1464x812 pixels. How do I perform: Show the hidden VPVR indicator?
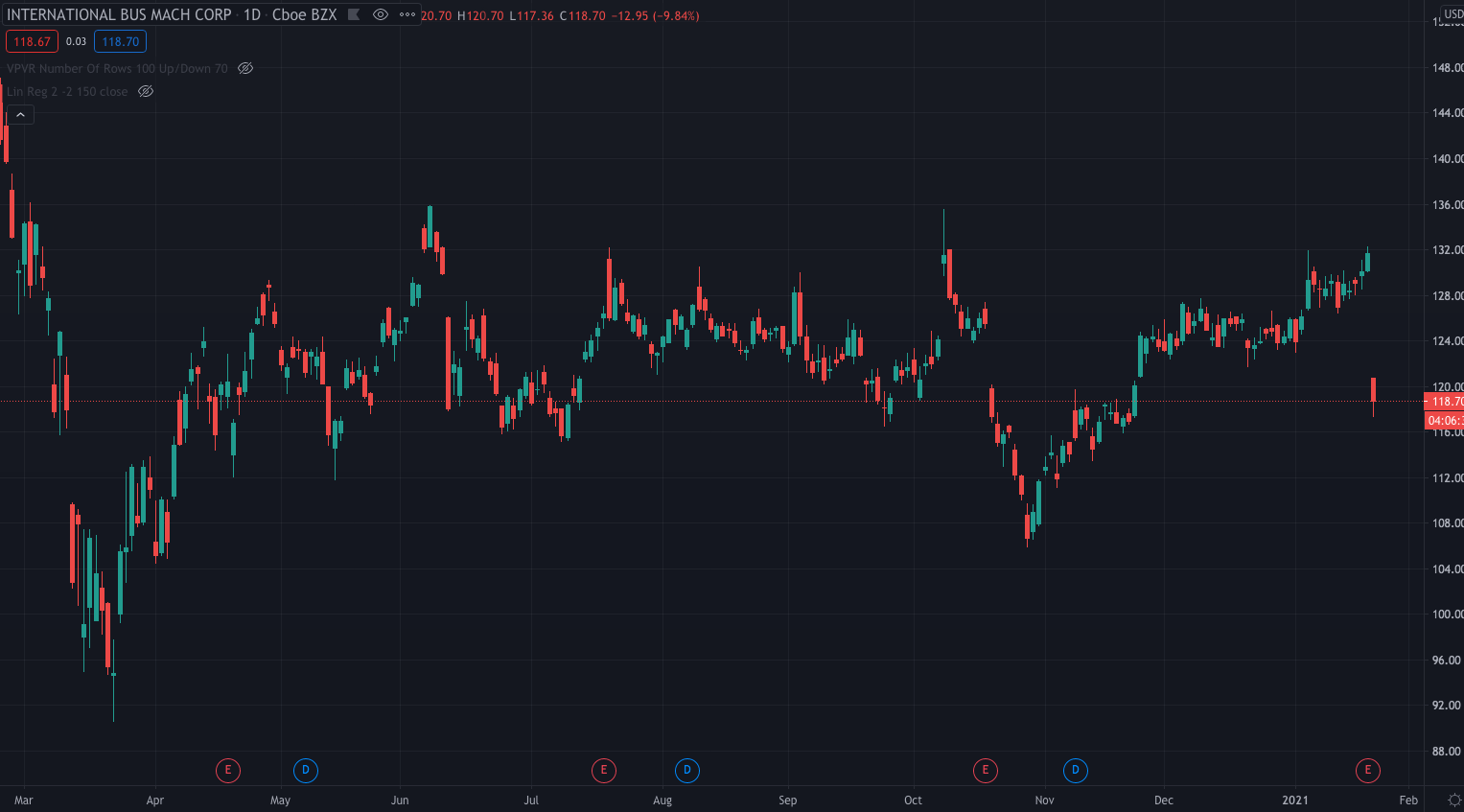pos(245,69)
